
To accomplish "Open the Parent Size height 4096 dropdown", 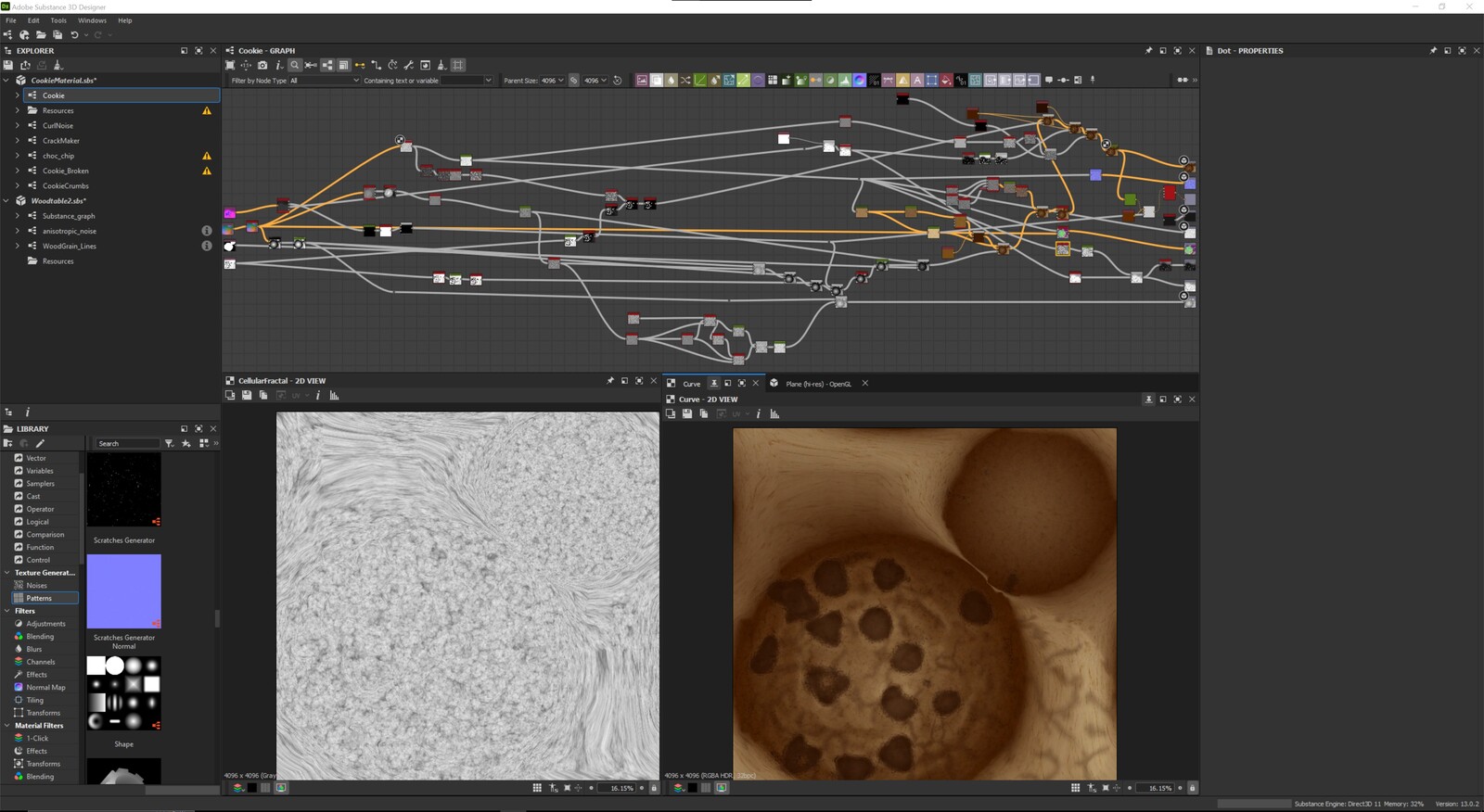I will click(x=595, y=81).
